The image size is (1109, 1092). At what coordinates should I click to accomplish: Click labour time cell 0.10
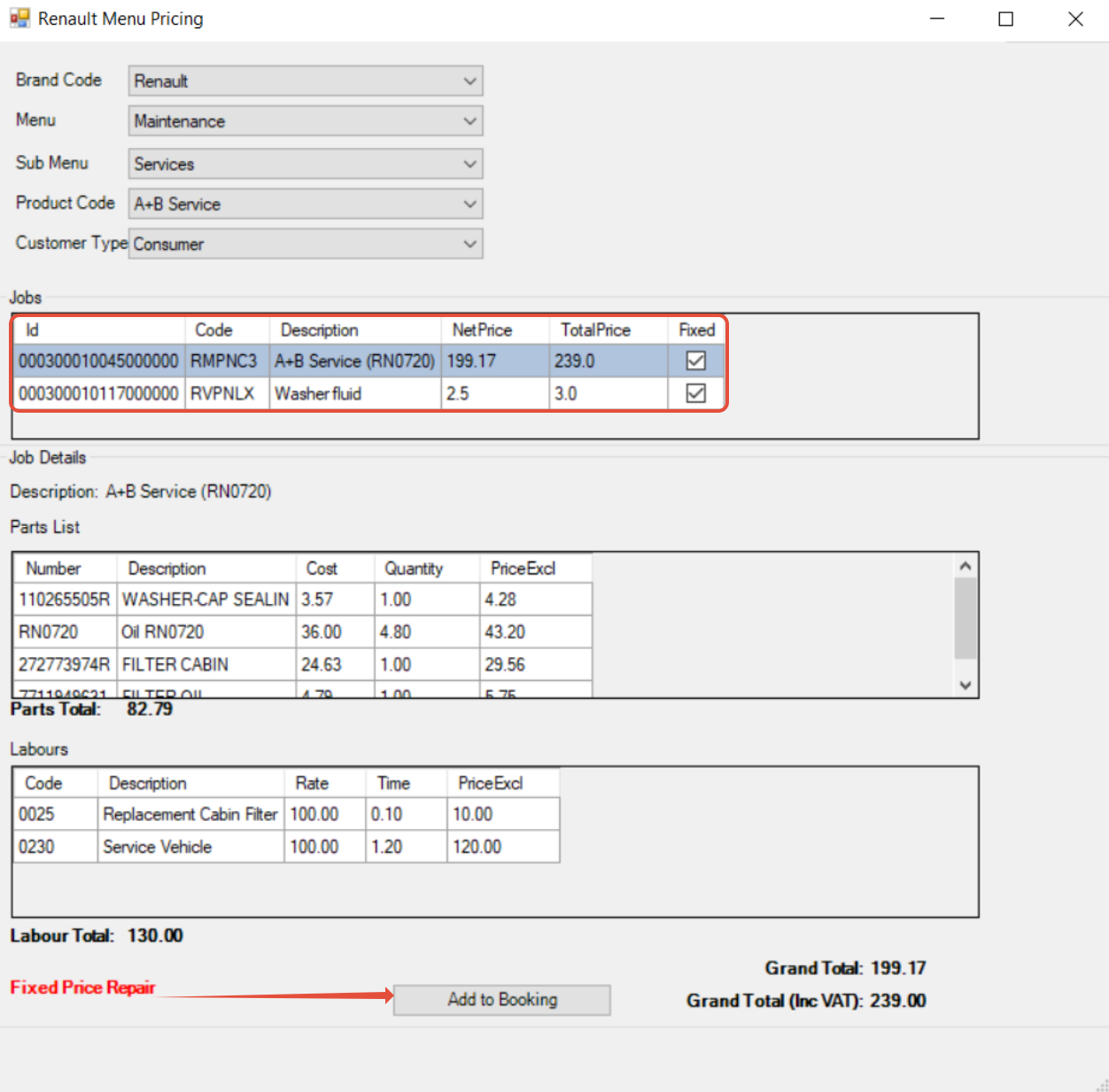point(406,814)
